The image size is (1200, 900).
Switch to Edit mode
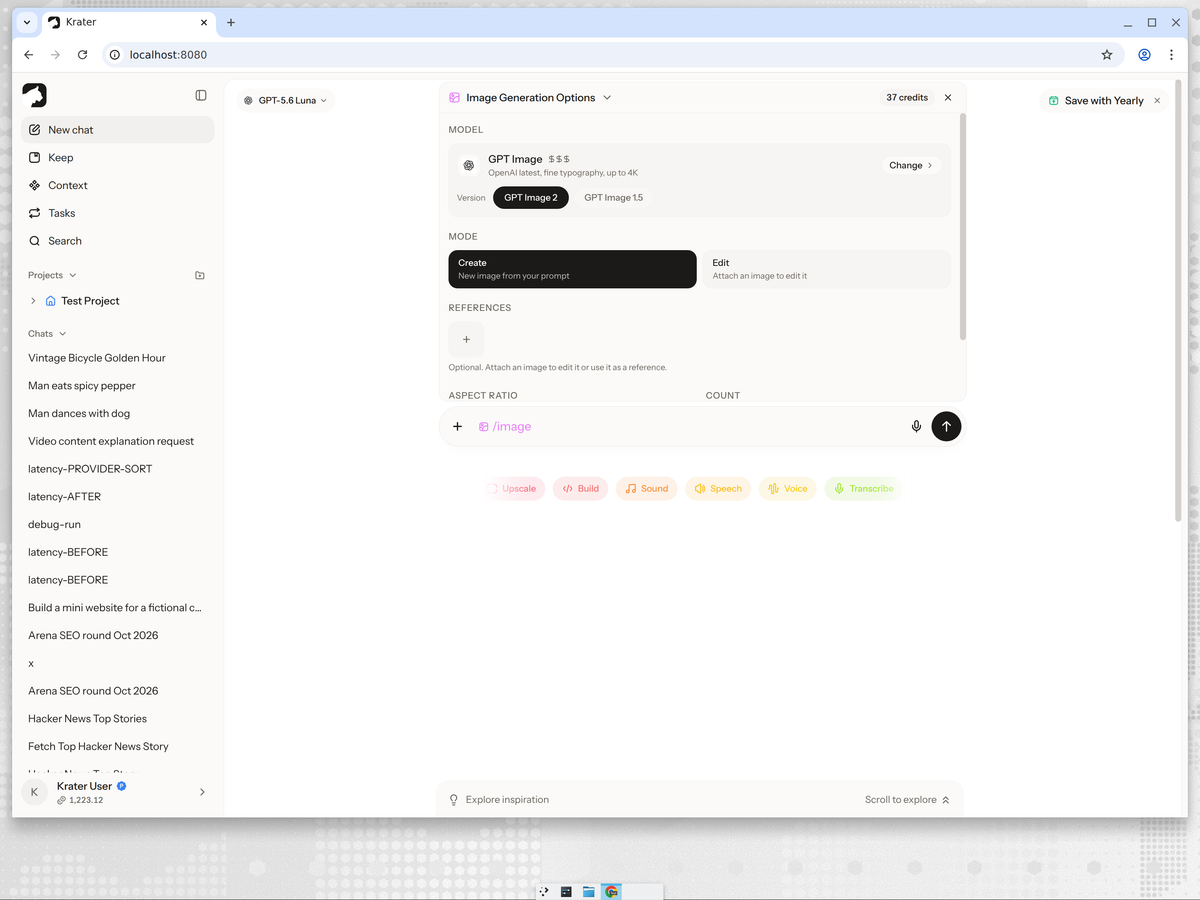click(x=826, y=269)
